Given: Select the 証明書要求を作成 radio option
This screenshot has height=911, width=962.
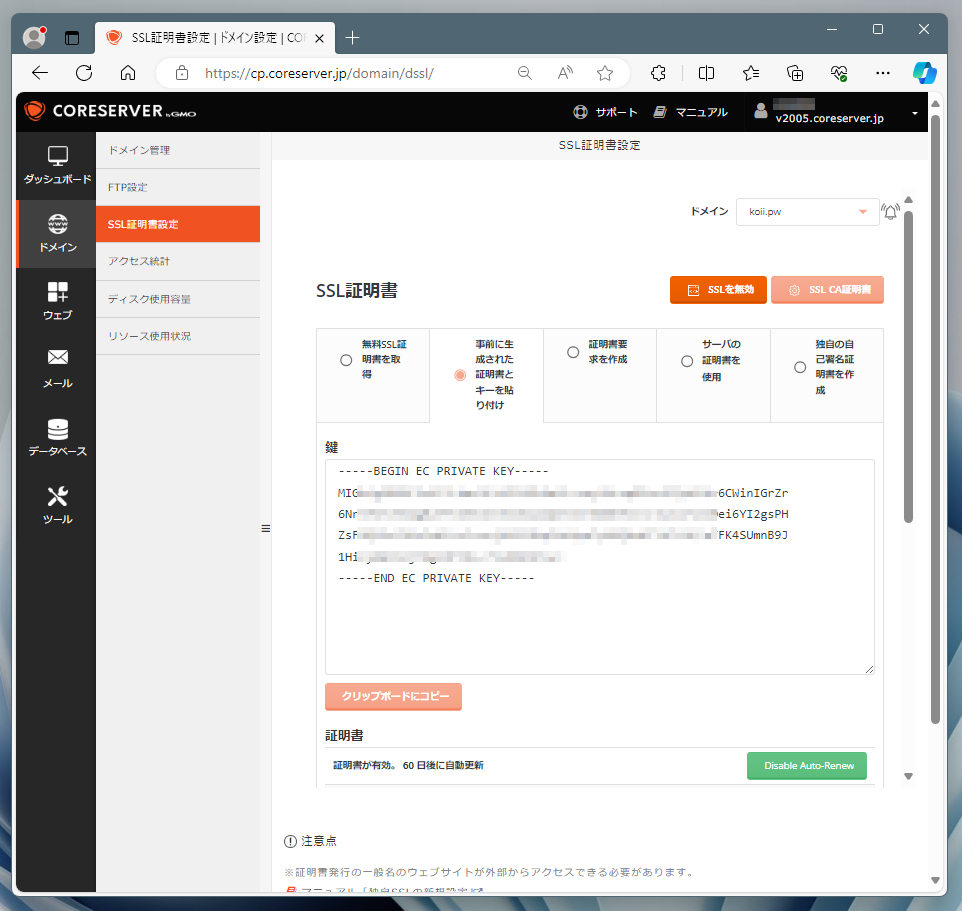Looking at the screenshot, I should [x=573, y=352].
